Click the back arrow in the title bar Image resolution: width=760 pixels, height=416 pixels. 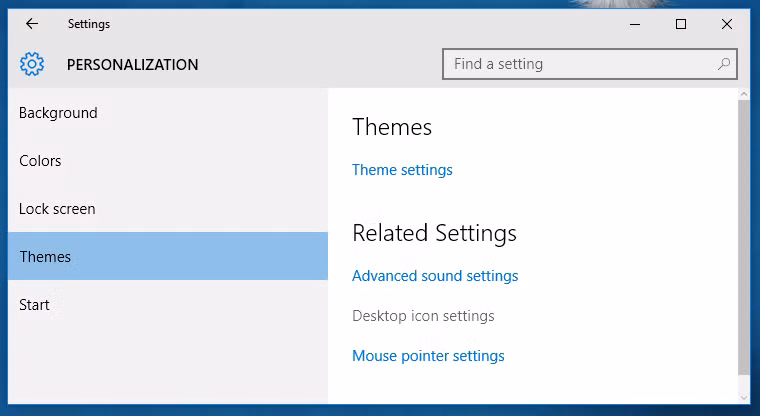click(32, 24)
